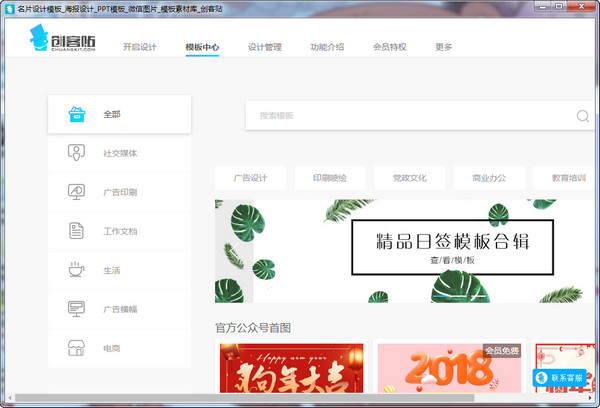Viewport: 600px width, 408px height.
Task: Click the banner carousel progress indicator
Action: click(458, 296)
